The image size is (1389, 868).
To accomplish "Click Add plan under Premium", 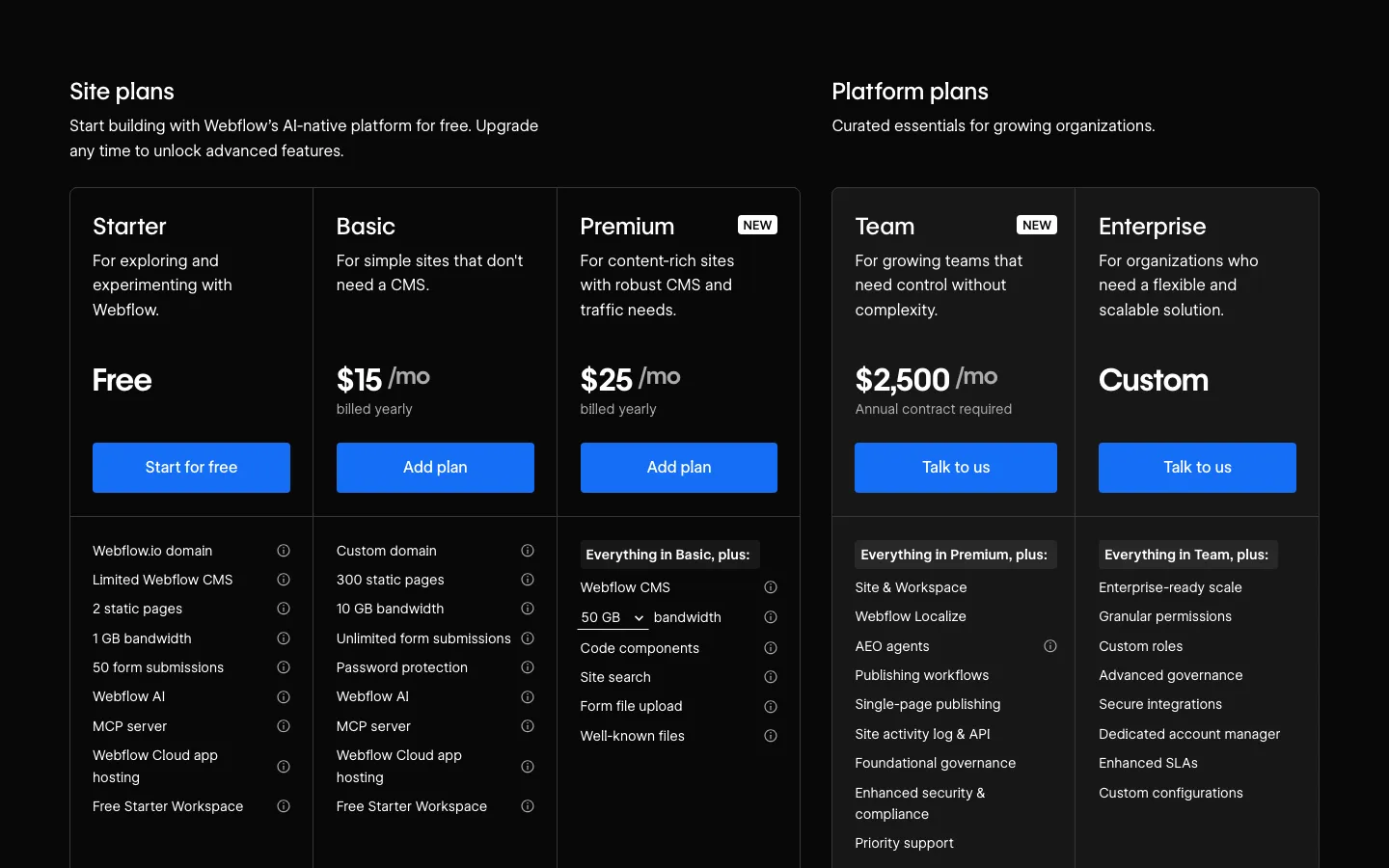I will 679,468.
